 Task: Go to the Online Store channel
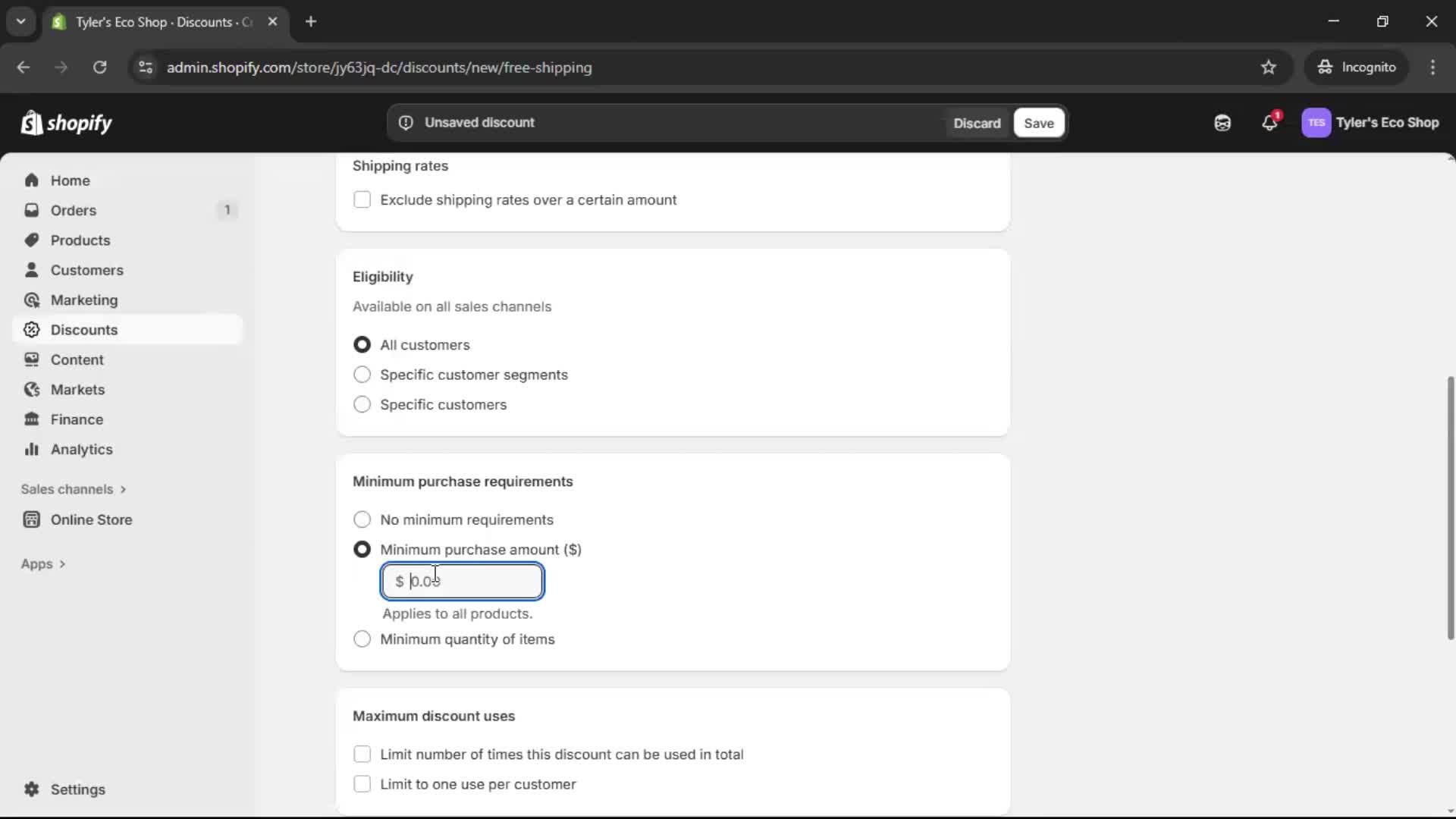tap(89, 519)
